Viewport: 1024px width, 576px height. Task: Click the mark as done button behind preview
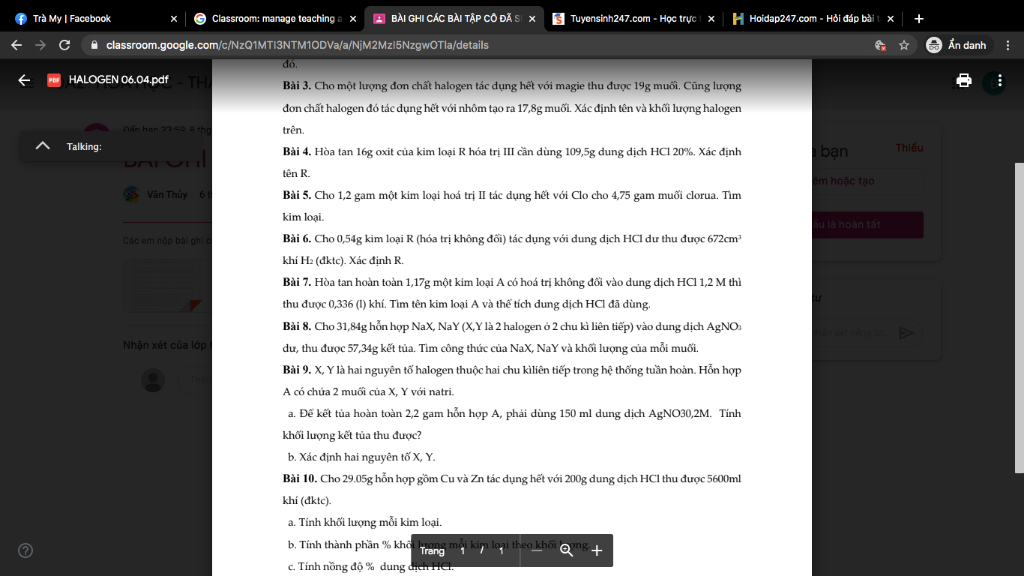coord(868,225)
